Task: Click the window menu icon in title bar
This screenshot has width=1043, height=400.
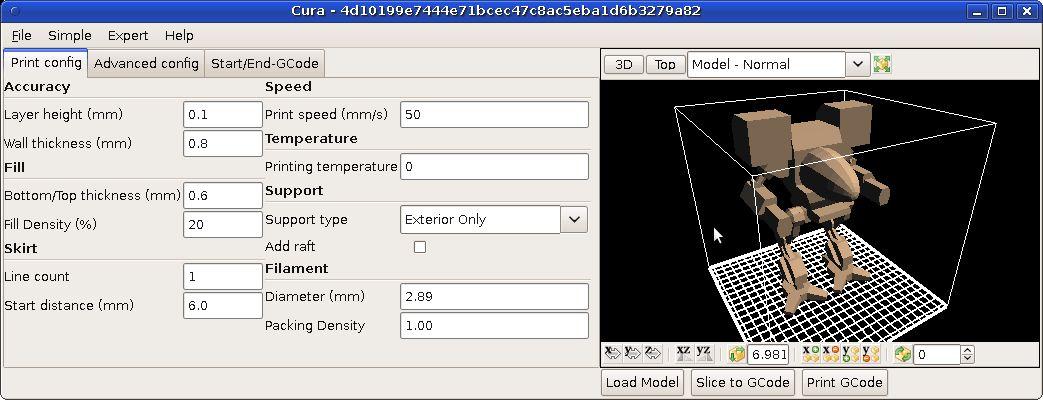Action: 16,11
